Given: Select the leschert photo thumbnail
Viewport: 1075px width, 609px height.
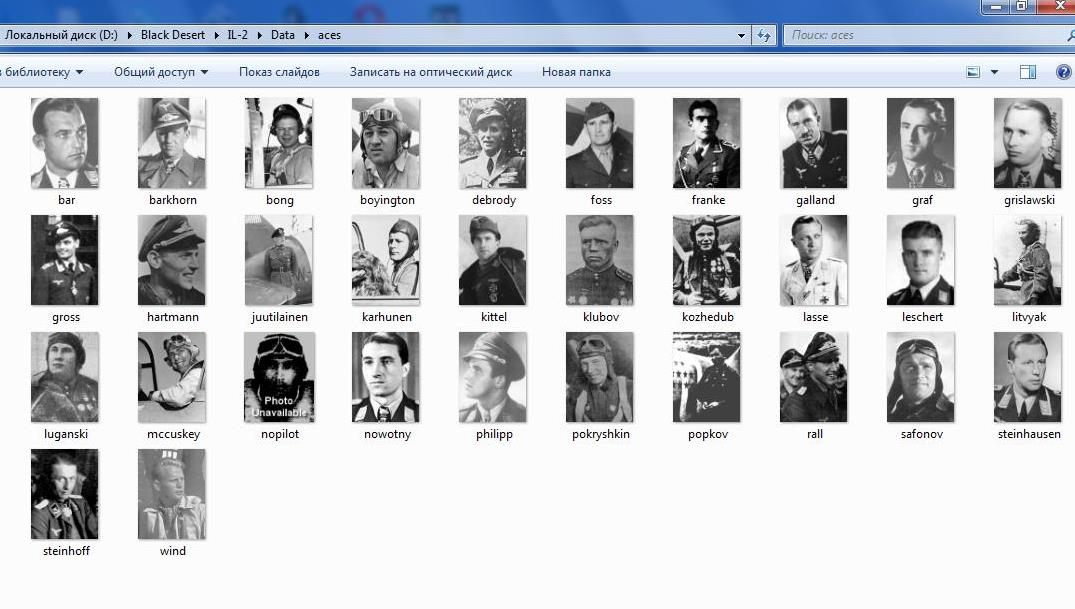Looking at the screenshot, I should (921, 260).
